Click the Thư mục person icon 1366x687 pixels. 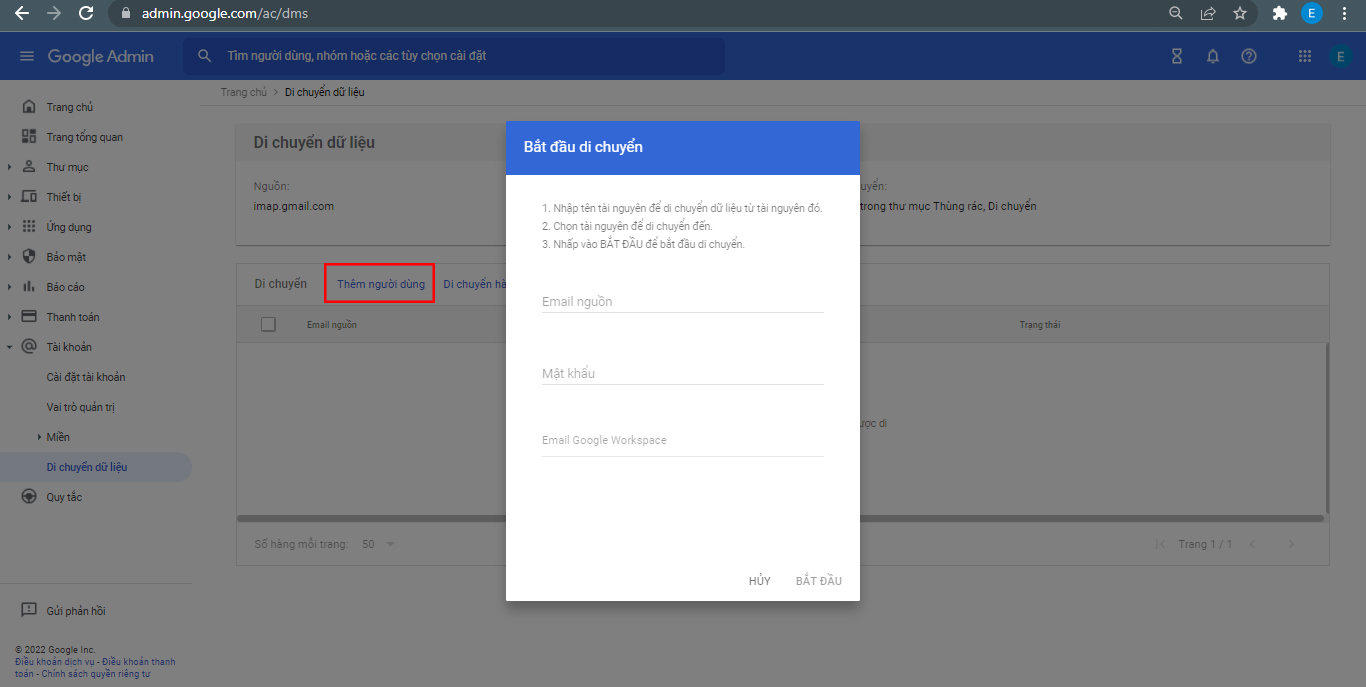tap(29, 167)
